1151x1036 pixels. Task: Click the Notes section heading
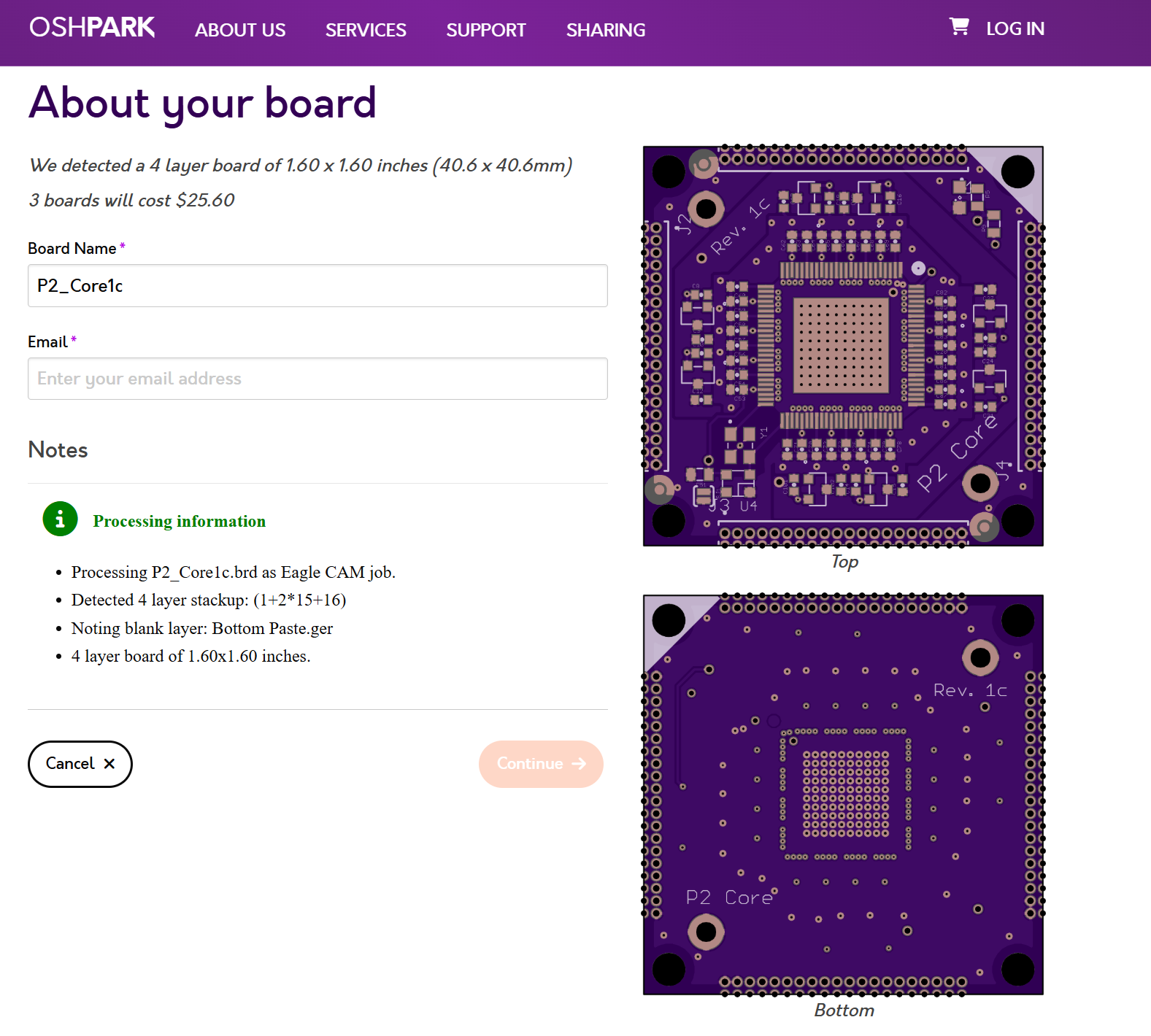pyautogui.click(x=58, y=450)
